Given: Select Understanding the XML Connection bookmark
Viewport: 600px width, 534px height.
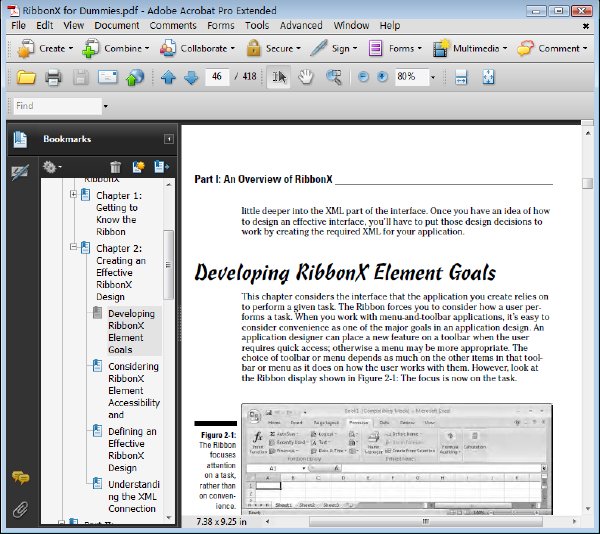Looking at the screenshot, I should (x=134, y=497).
